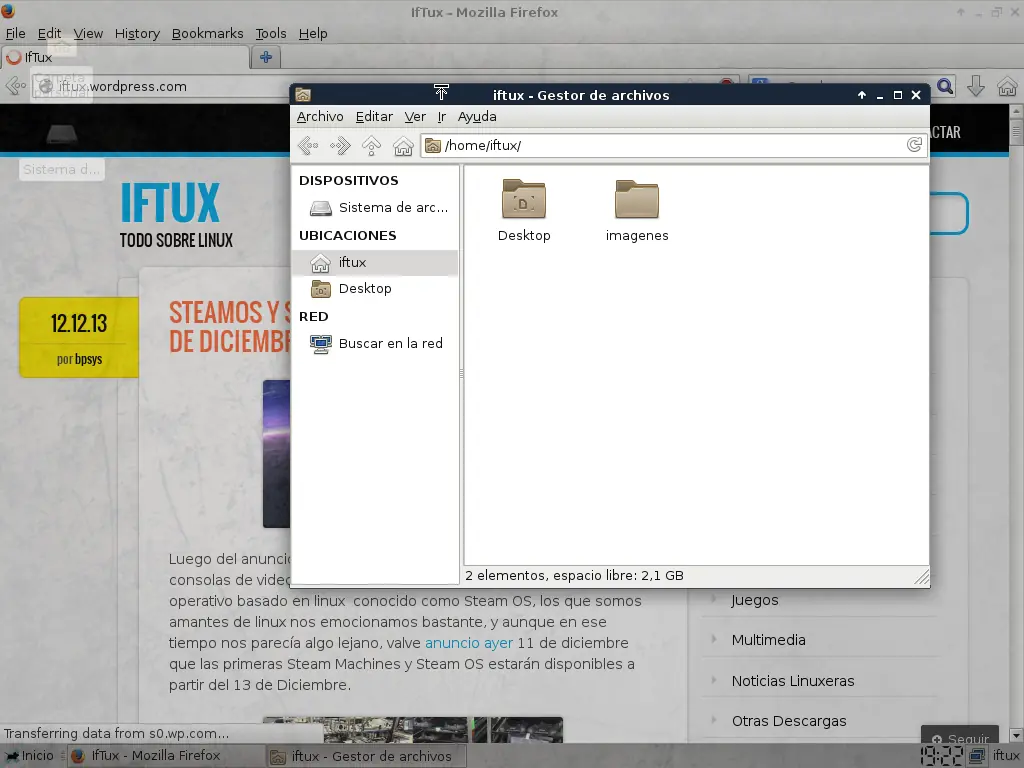
Task: Click the Firefox home button
Action: (x=1007, y=86)
